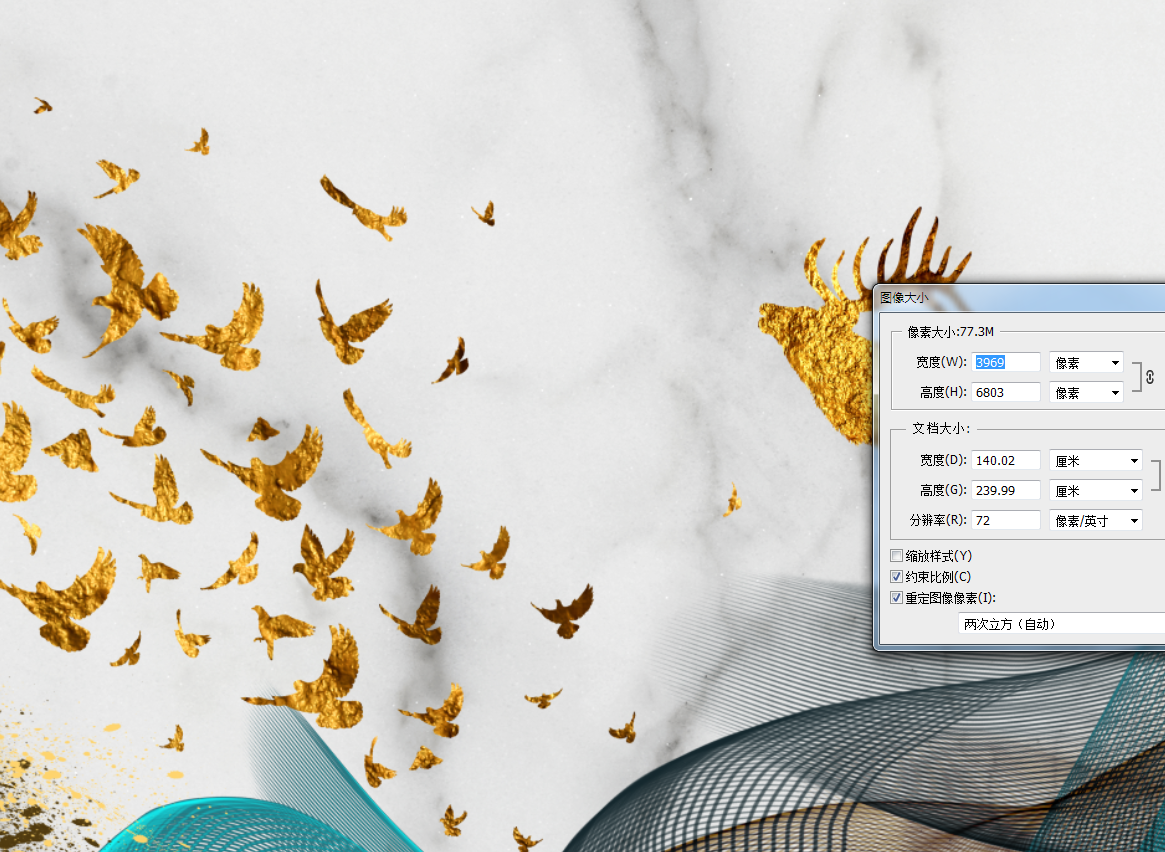The height and width of the screenshot is (852, 1165).
Task: Uncheck the 约束比例(C) checkbox
Action: click(897, 576)
